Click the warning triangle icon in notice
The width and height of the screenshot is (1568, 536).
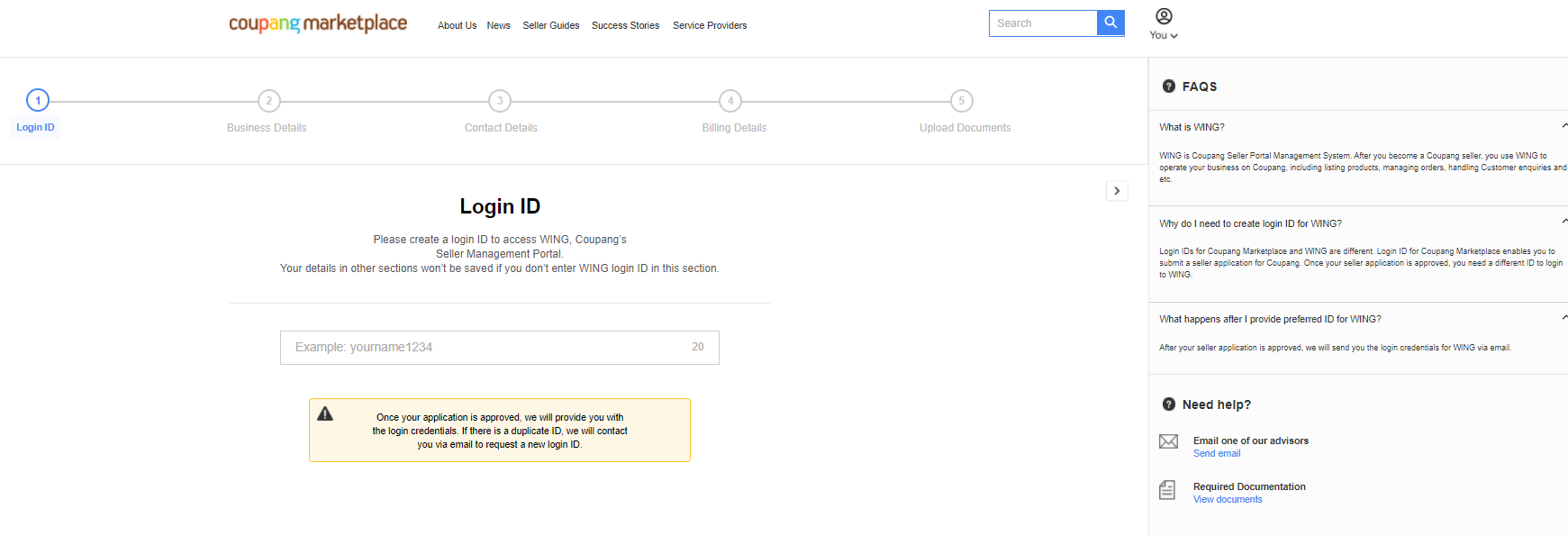[325, 414]
